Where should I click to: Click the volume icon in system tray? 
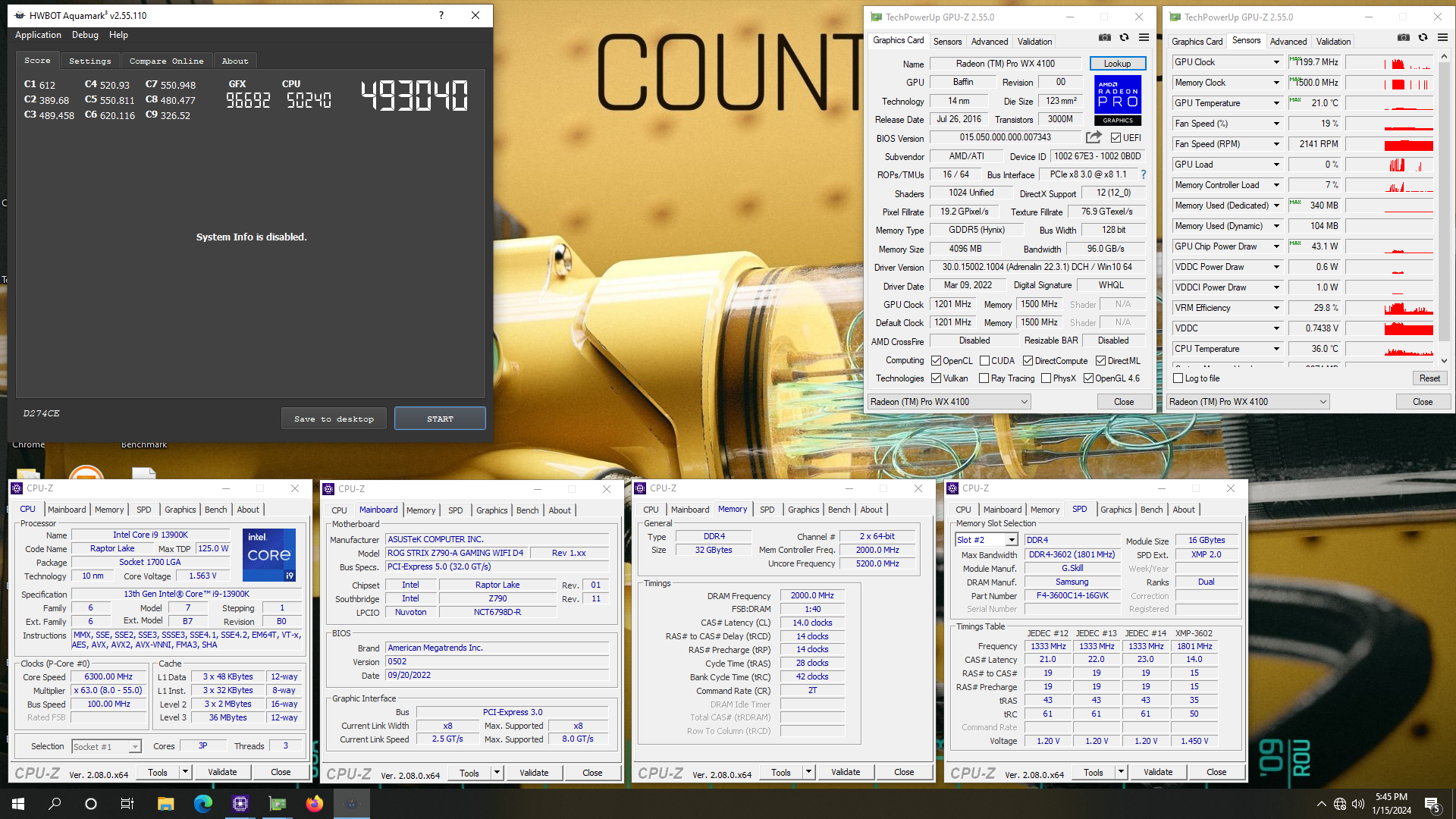click(x=1358, y=804)
